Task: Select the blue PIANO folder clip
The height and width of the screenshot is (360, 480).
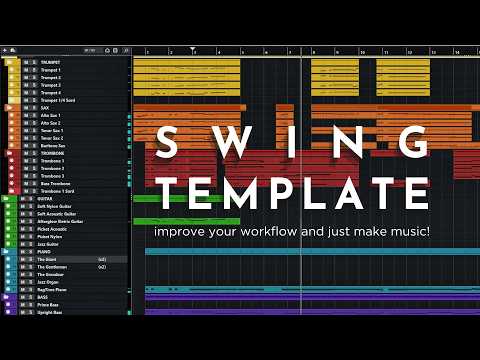Action: (312, 252)
